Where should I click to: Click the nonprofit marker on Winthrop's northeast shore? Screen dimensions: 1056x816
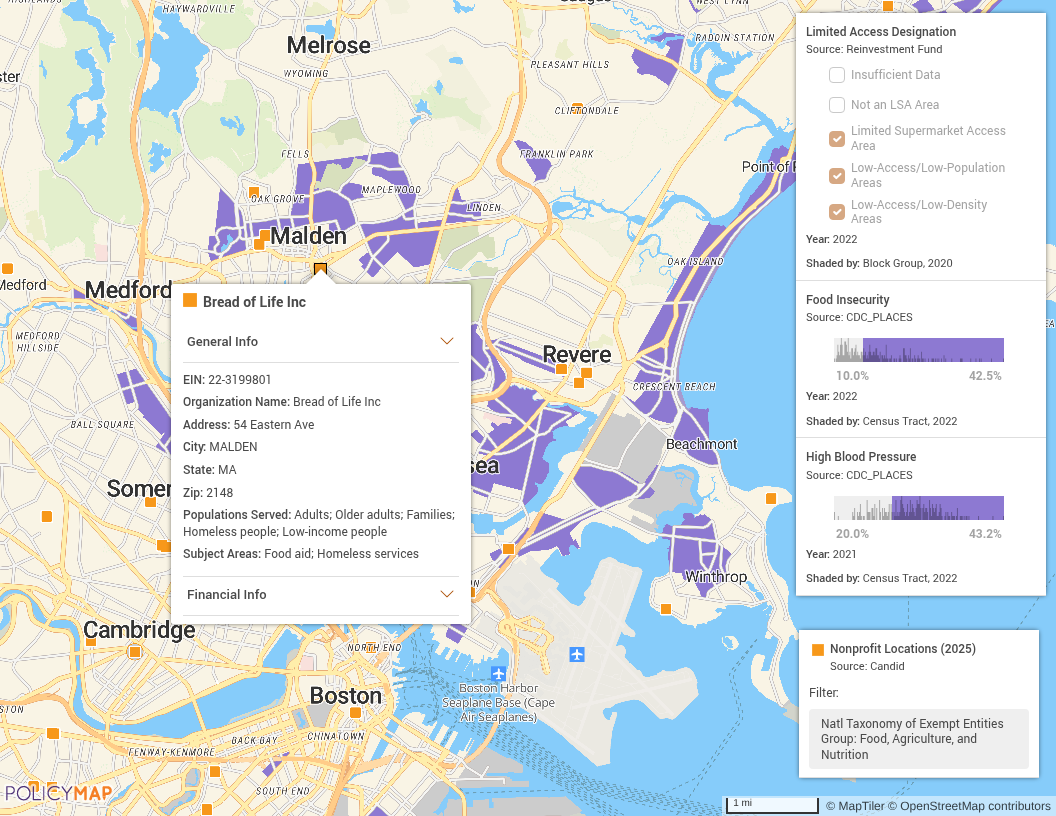(771, 498)
